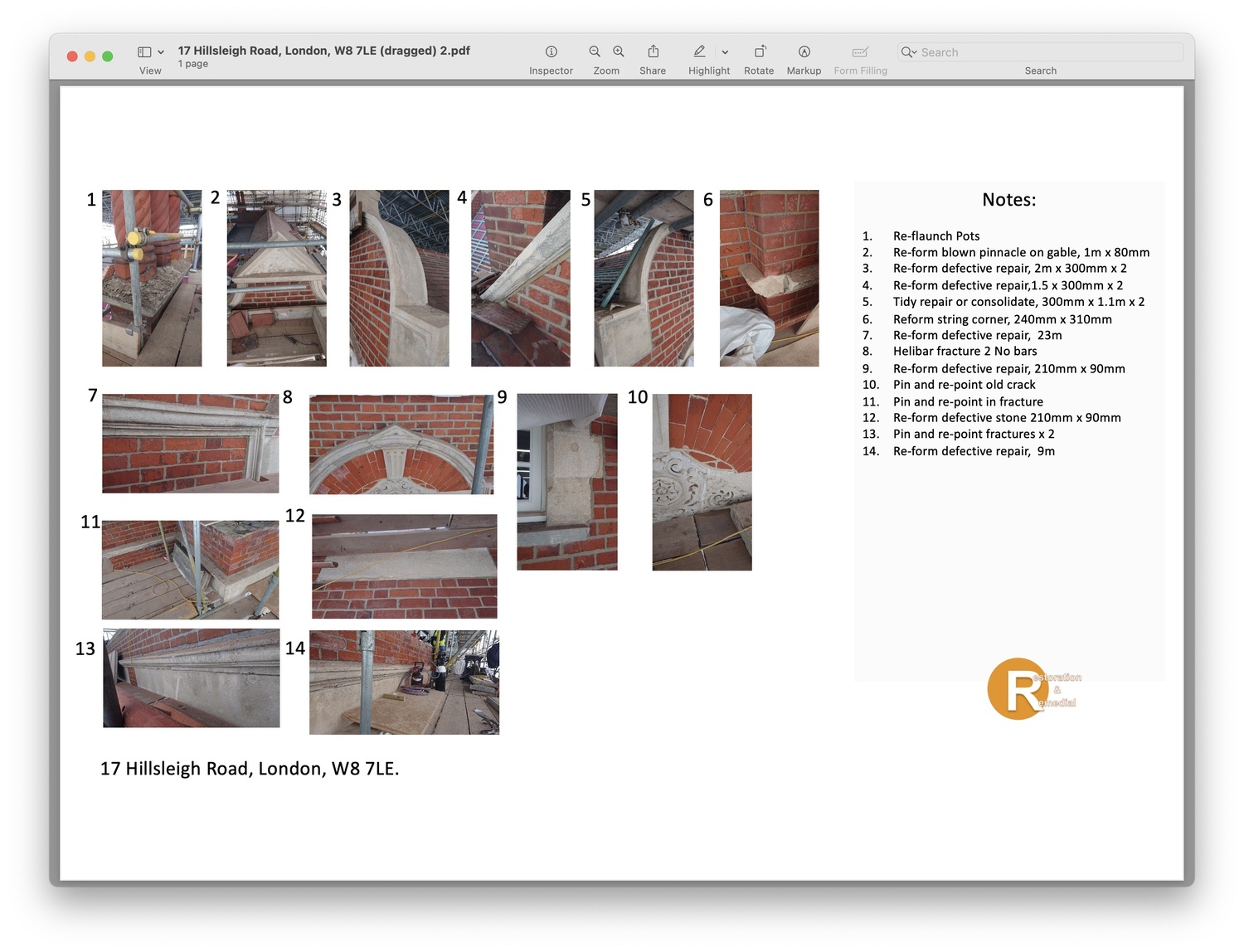The image size is (1244, 952).
Task: Select photo 1 of chimney pots
Action: tap(152, 278)
